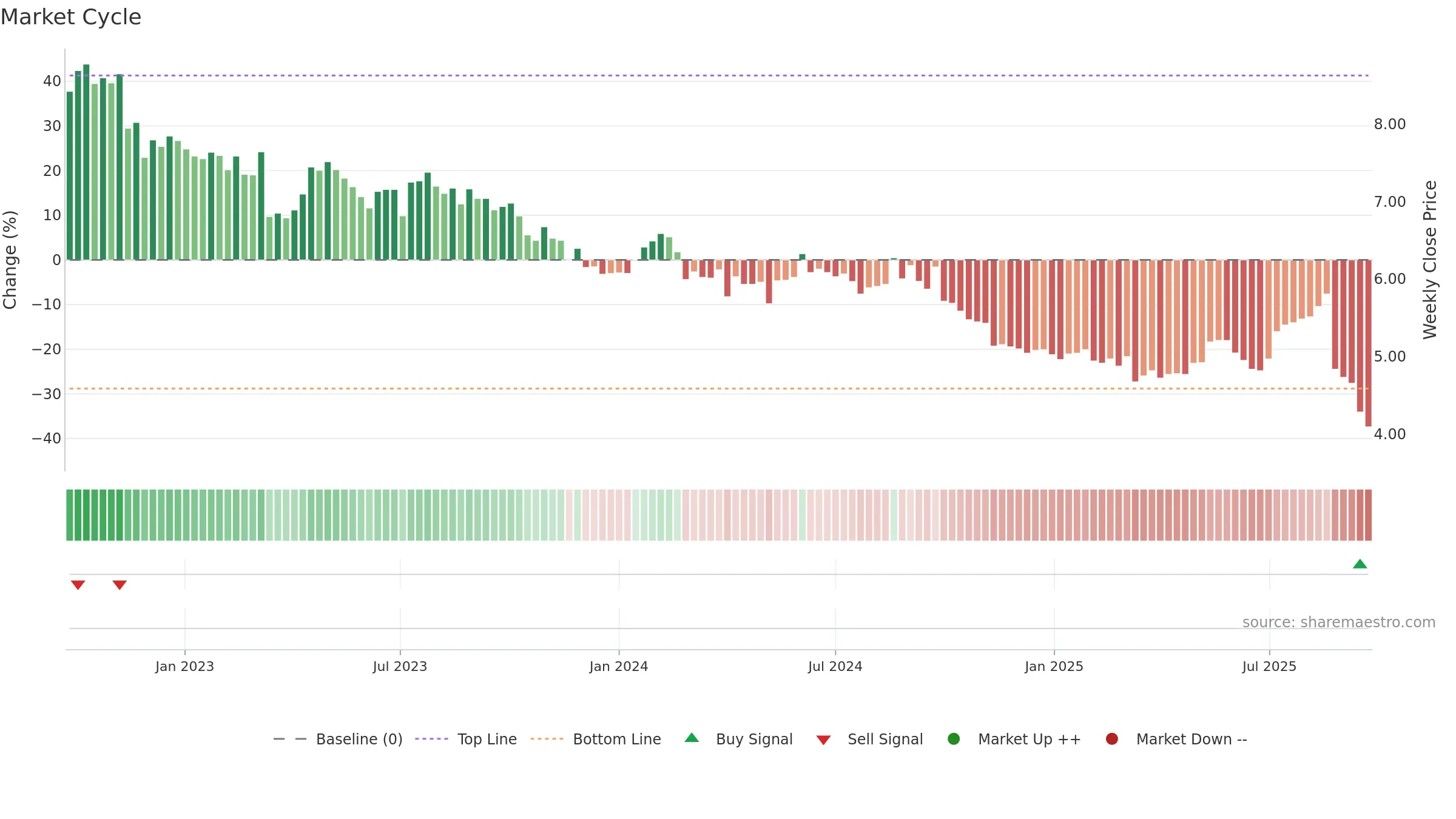
Task: Click the green Buy Signal legend triangle icon
Action: click(x=692, y=738)
